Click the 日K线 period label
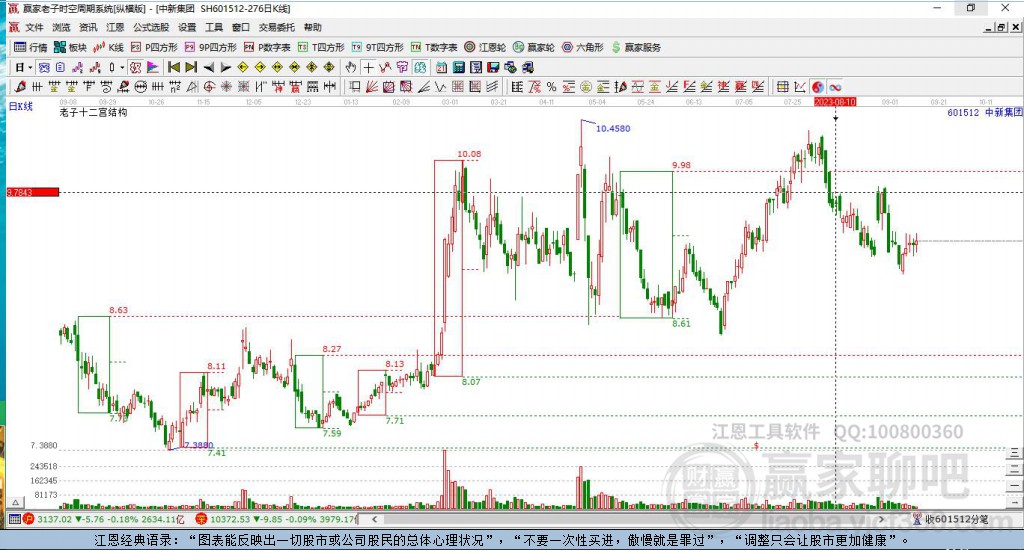Image resolution: width=1024 pixels, height=550 pixels. pos(20,106)
